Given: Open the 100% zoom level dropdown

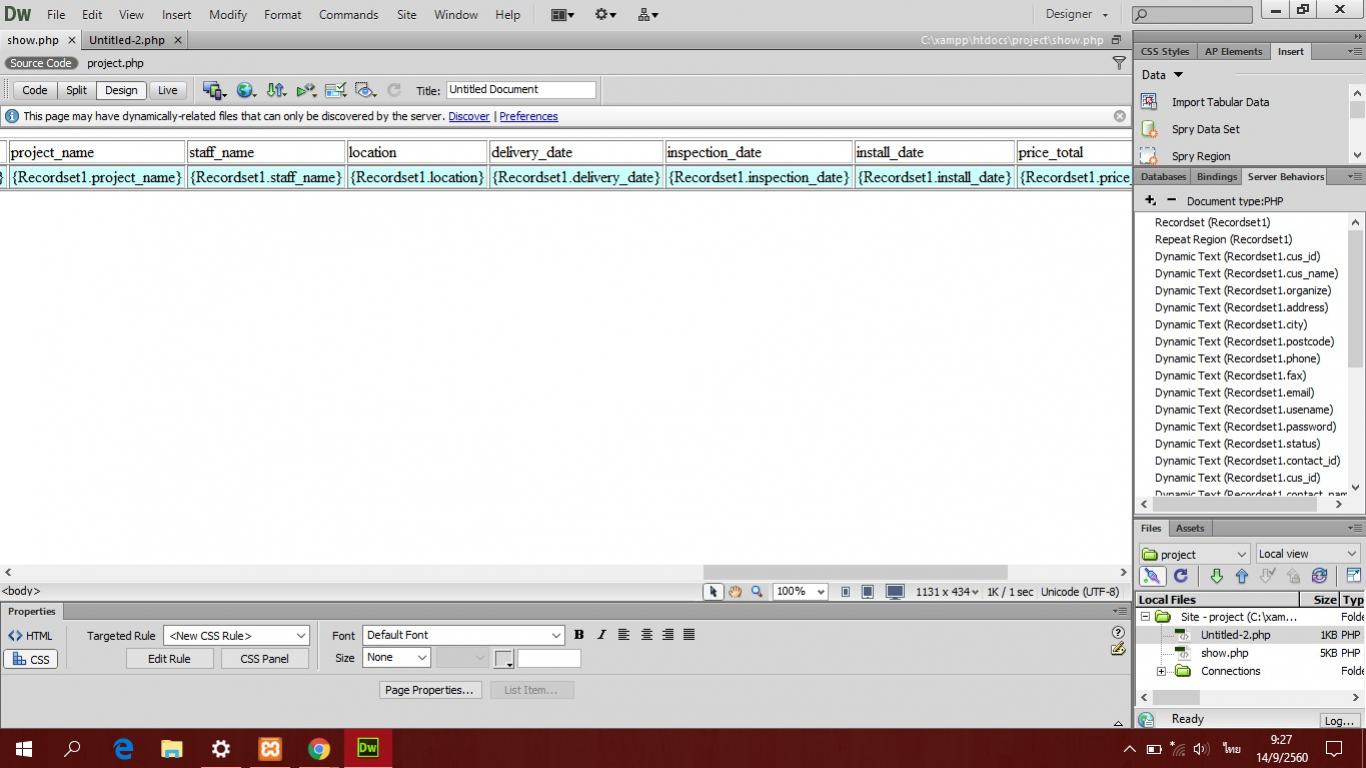Looking at the screenshot, I should [x=800, y=592].
